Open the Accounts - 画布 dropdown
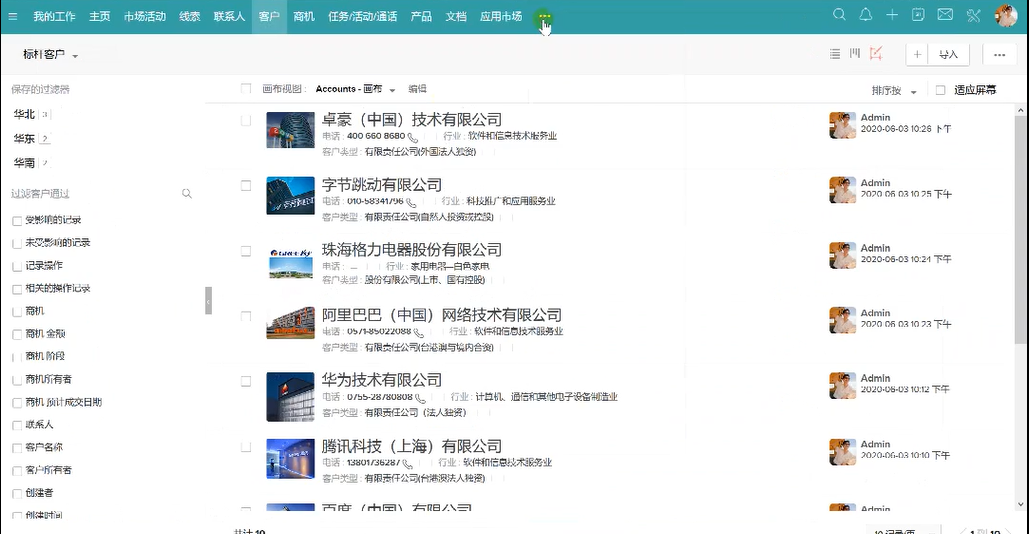 355,90
